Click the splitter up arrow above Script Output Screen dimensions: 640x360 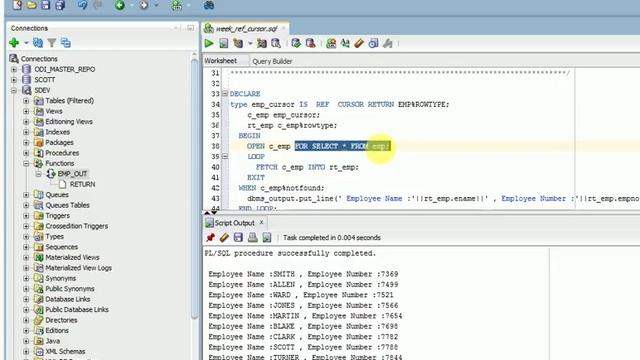pos(207,213)
